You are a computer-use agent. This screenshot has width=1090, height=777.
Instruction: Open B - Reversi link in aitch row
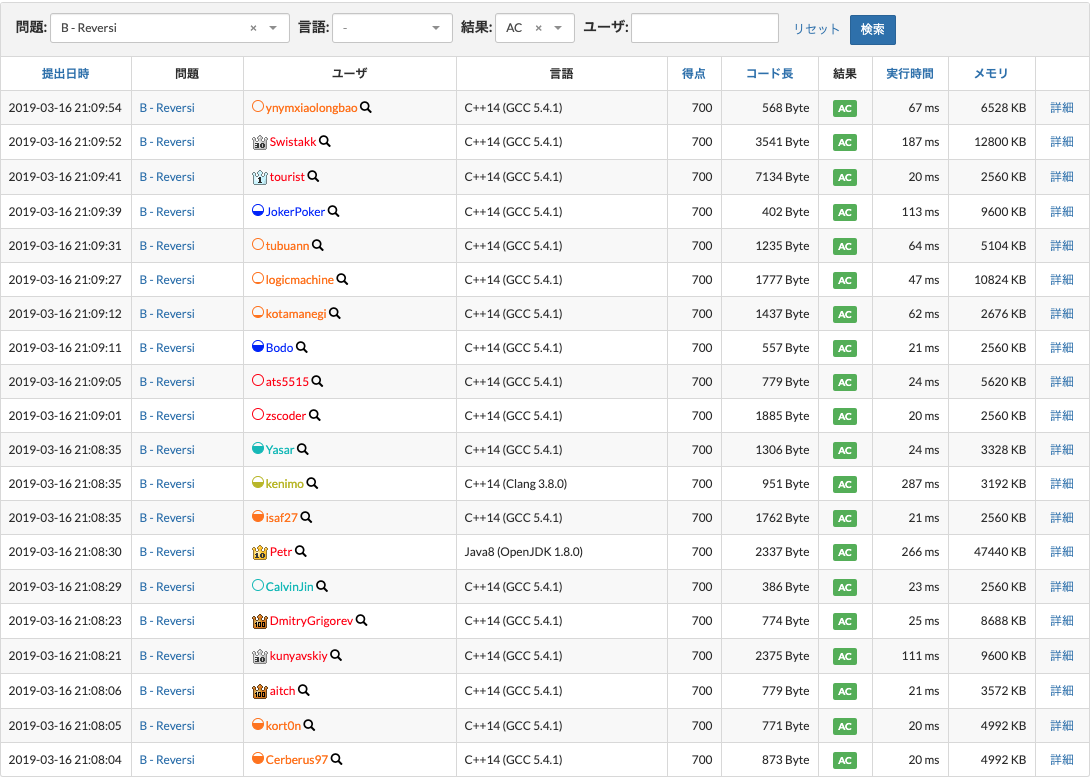point(167,691)
